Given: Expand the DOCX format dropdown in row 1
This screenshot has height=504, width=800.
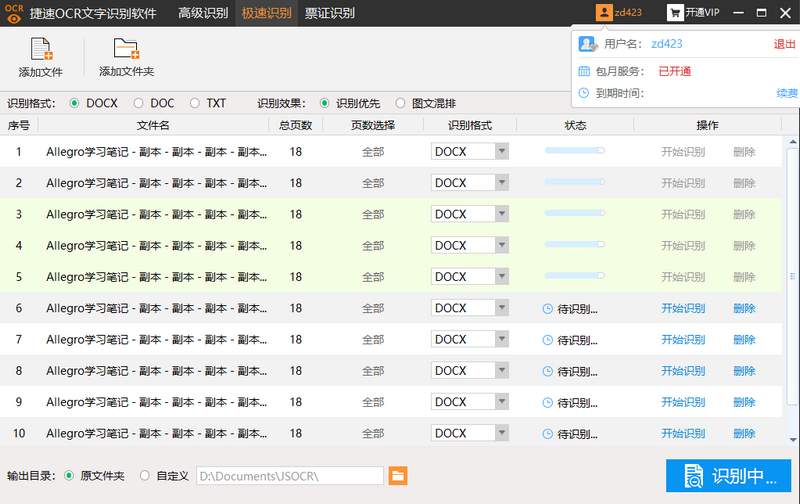Looking at the screenshot, I should tap(502, 152).
